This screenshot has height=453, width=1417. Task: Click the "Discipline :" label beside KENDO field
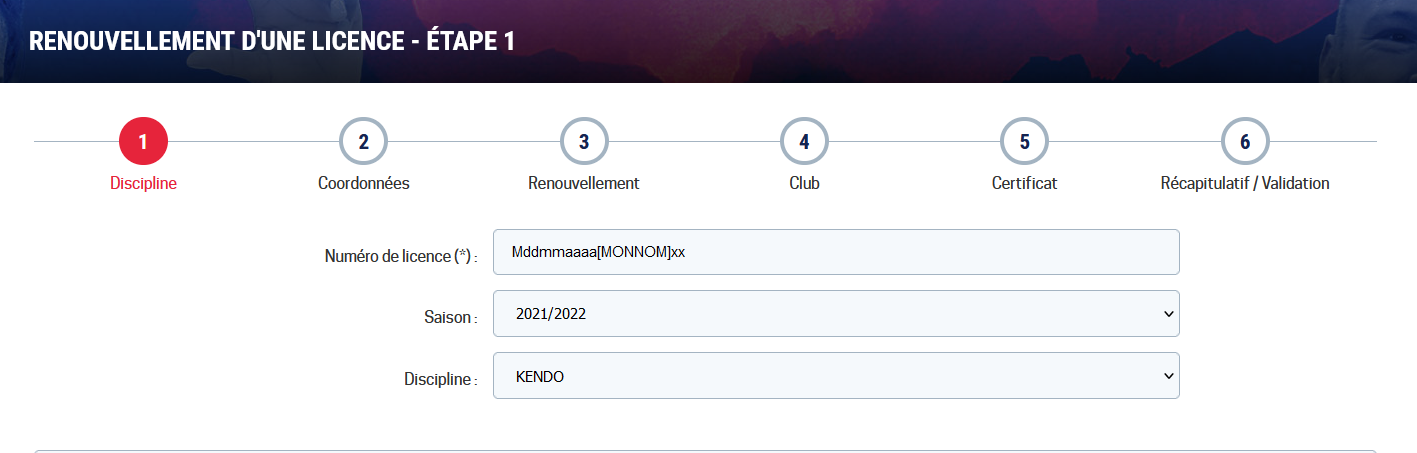[x=440, y=380]
